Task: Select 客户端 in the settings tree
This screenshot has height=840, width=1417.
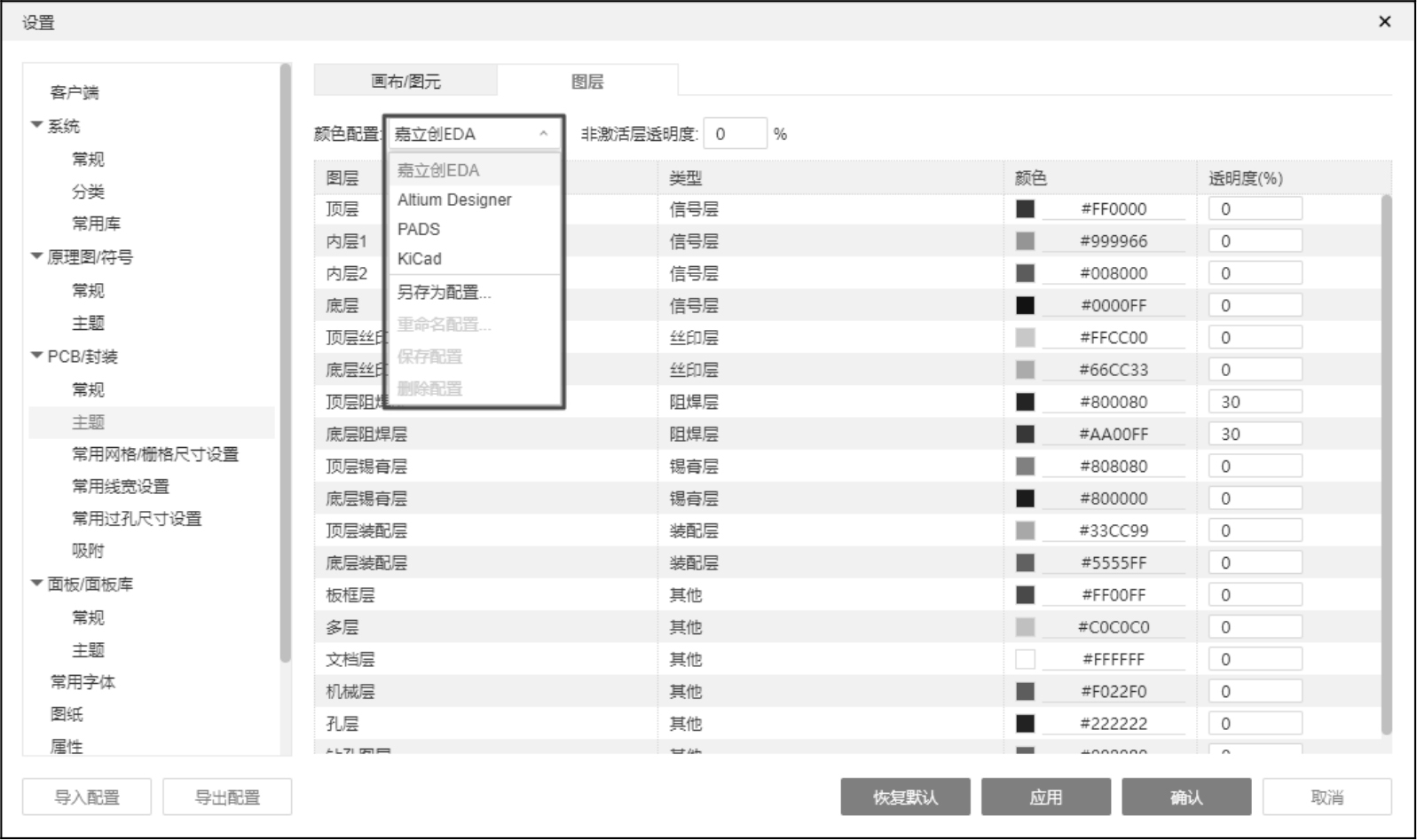Action: (x=75, y=92)
